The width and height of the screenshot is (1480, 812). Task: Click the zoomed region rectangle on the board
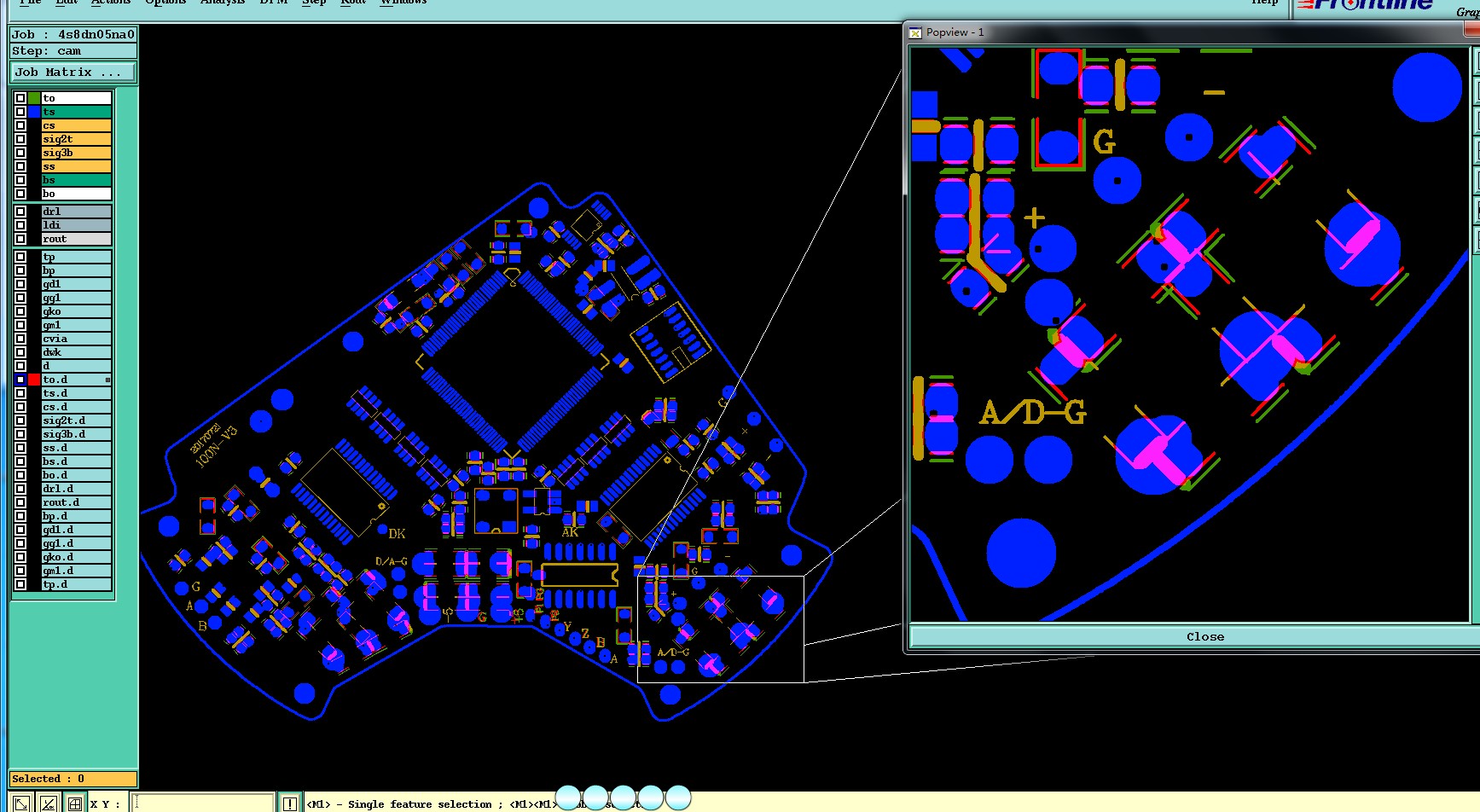click(721, 629)
